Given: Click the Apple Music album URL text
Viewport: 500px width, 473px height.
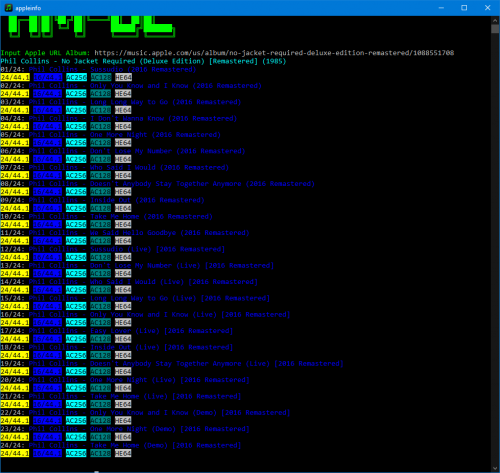Looking at the screenshot, I should [274, 53].
